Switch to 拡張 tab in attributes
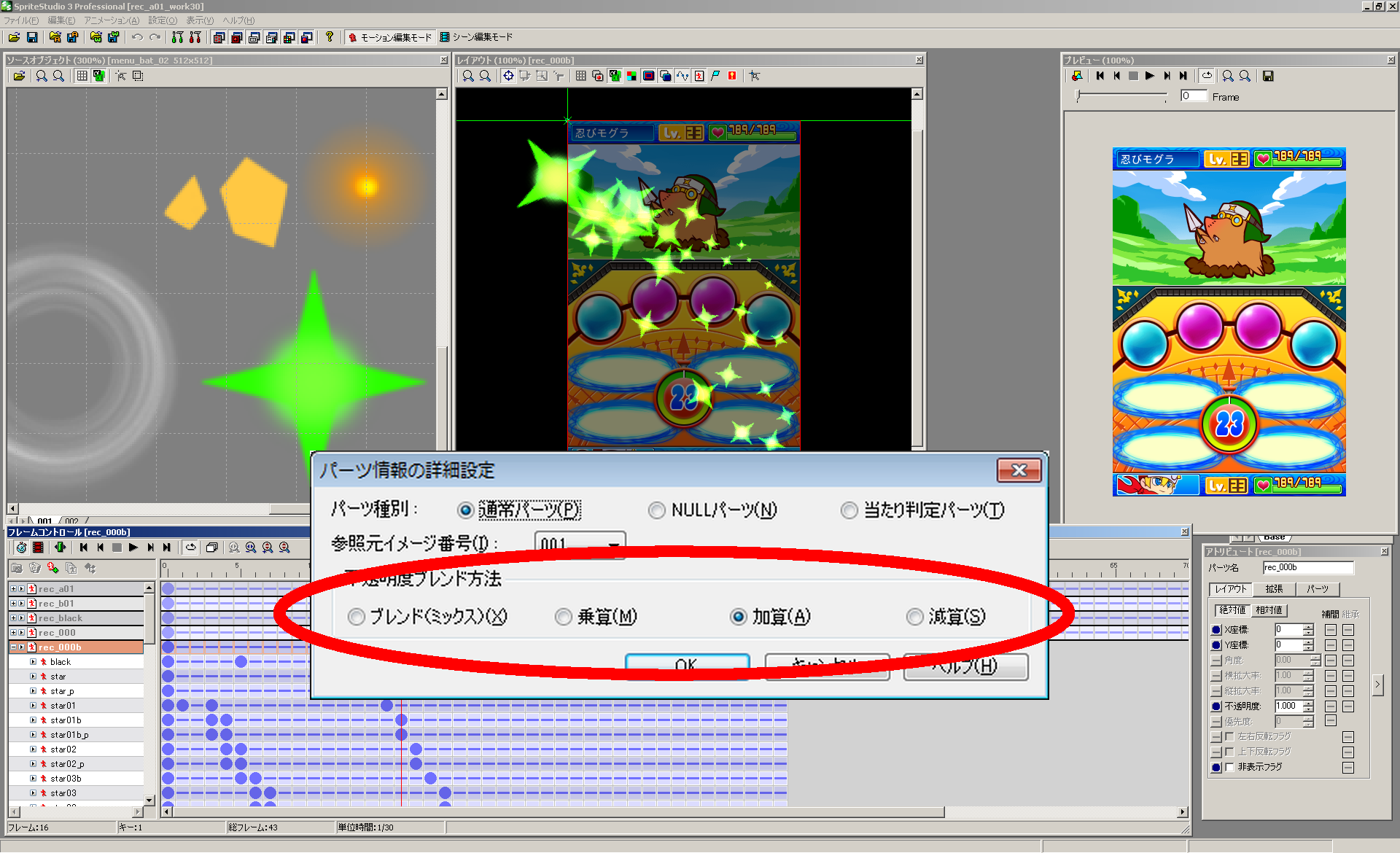This screenshot has width=1400, height=853. pyautogui.click(x=1274, y=589)
